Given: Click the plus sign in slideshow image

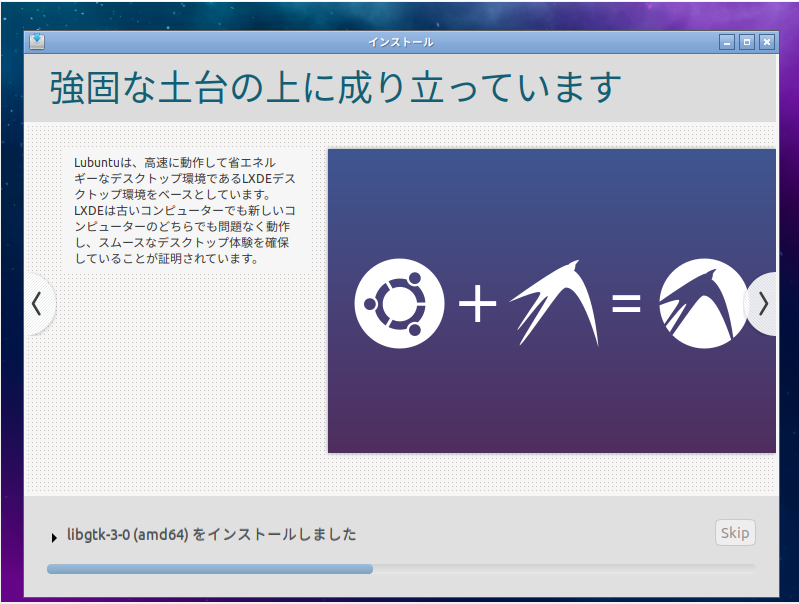Looking at the screenshot, I should click(477, 304).
